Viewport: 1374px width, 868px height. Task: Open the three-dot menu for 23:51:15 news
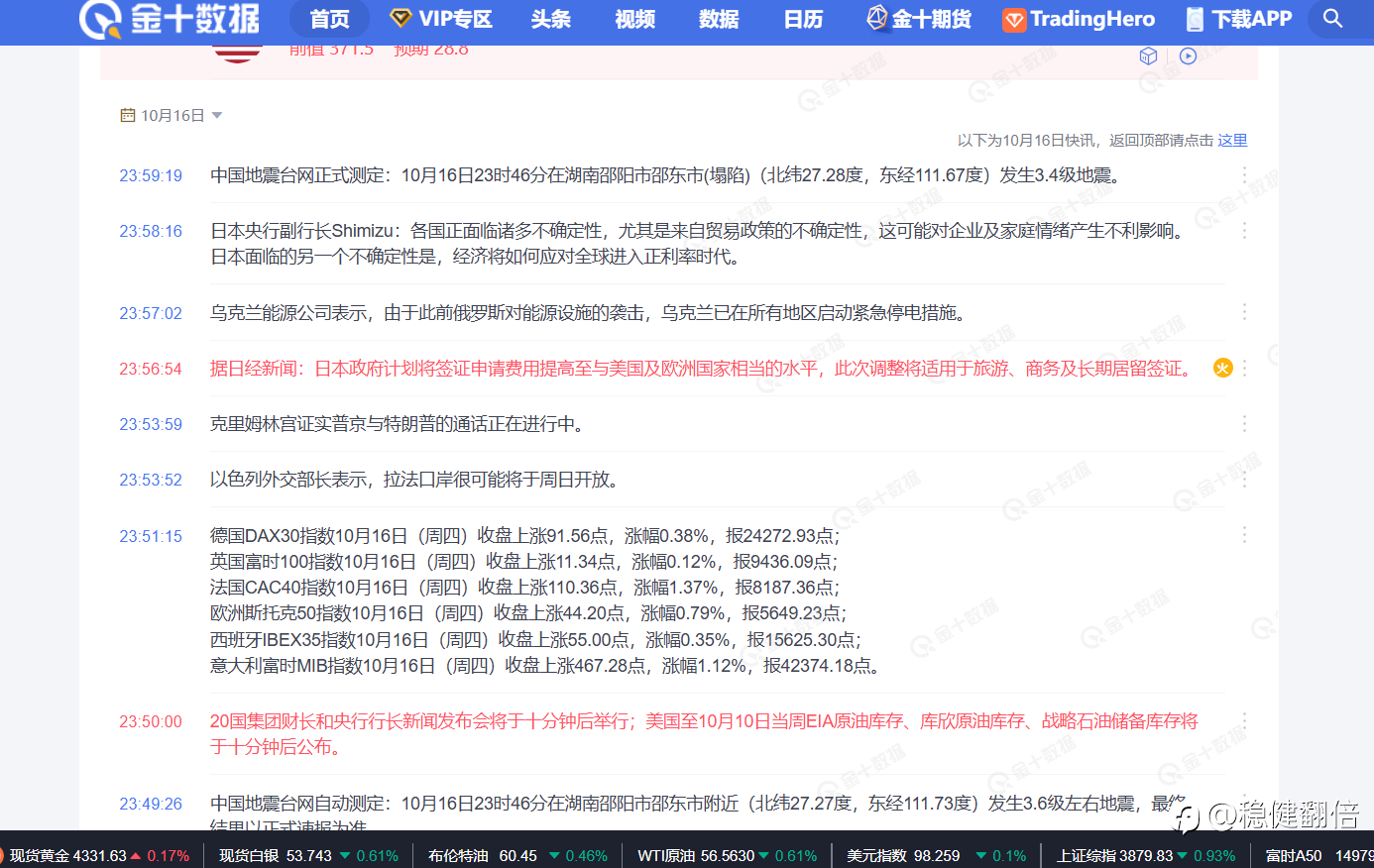pyautogui.click(x=1244, y=536)
